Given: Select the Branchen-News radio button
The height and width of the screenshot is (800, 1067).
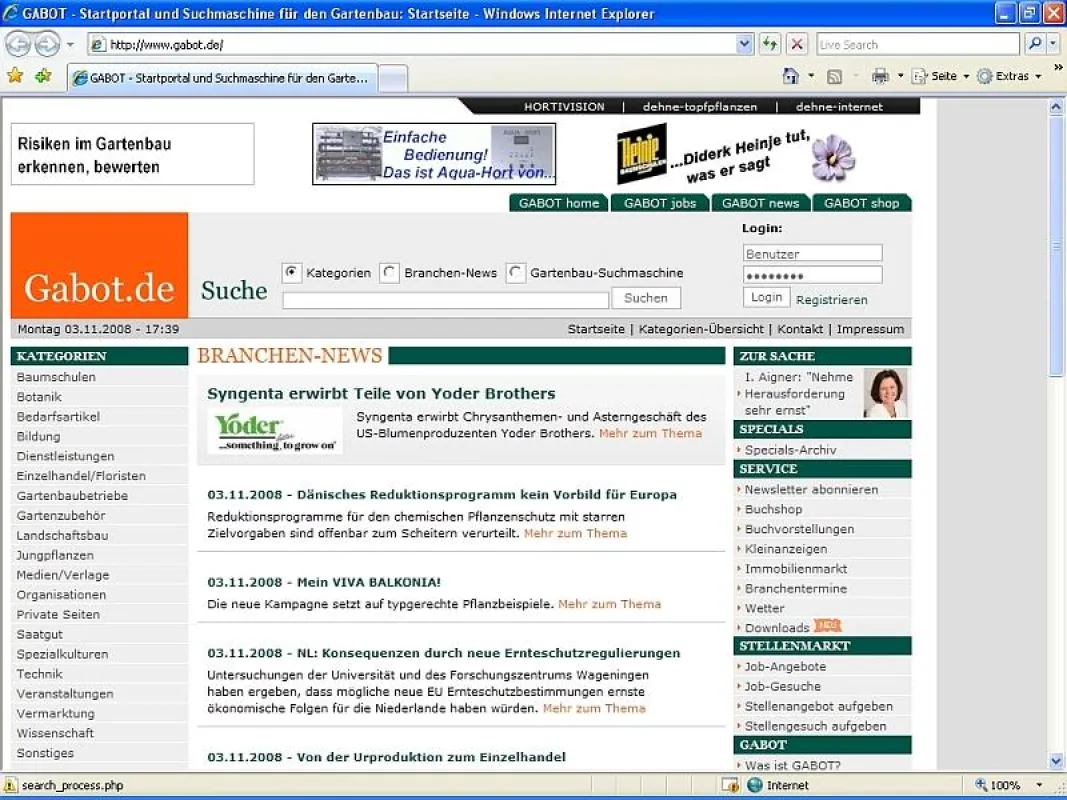Looking at the screenshot, I should click(389, 273).
